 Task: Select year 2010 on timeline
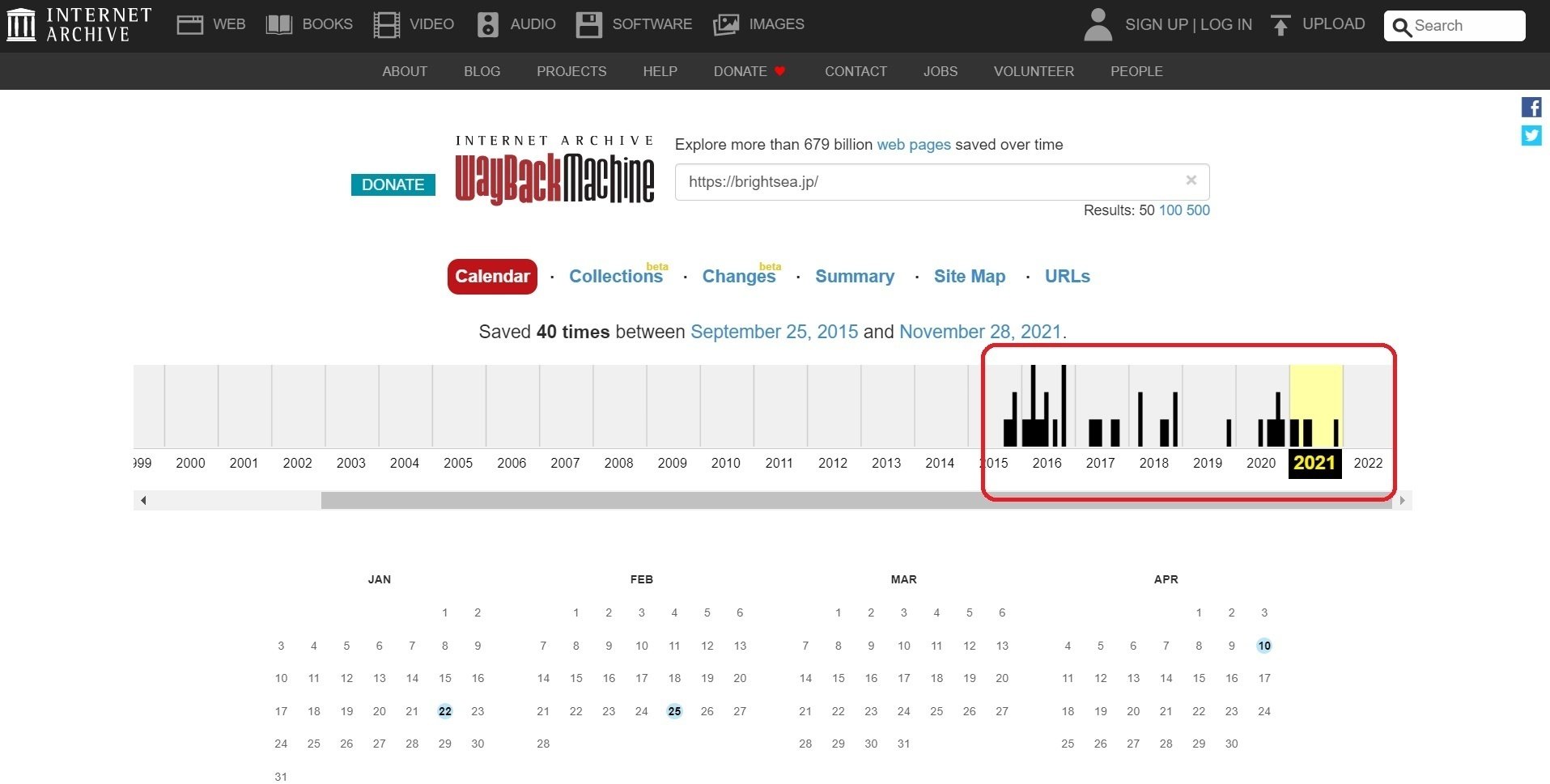(725, 463)
